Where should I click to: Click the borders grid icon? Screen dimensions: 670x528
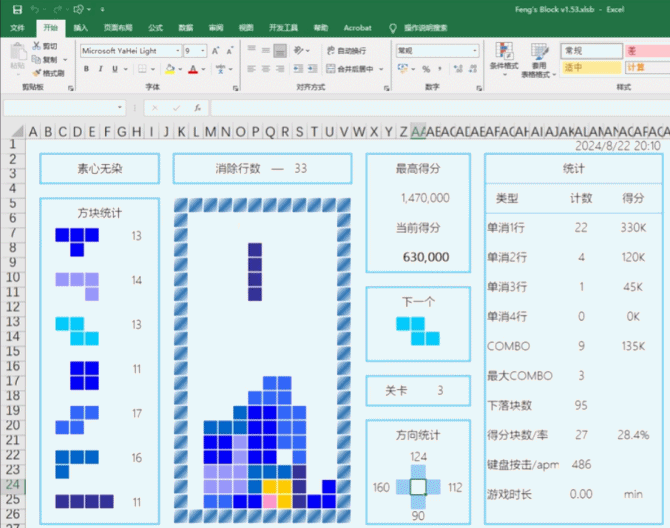click(x=142, y=69)
